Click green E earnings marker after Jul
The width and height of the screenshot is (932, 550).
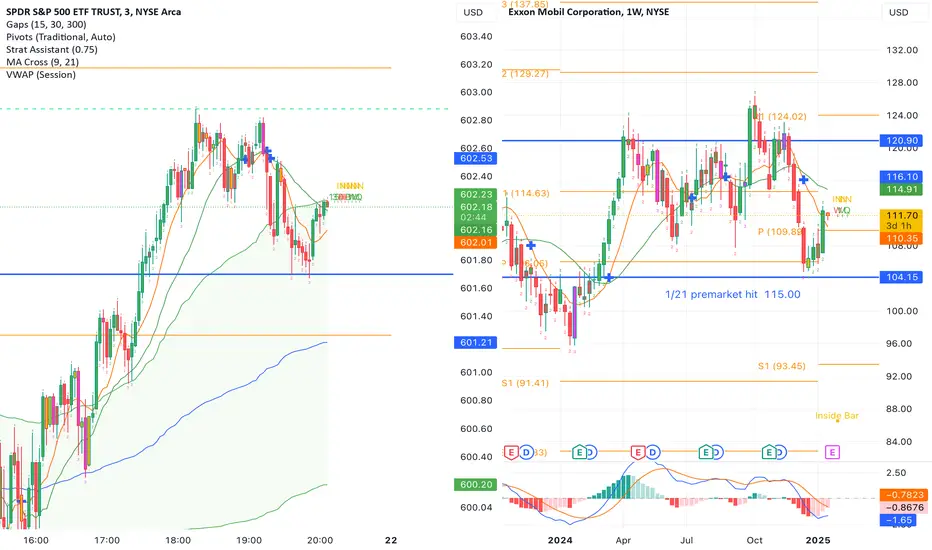click(x=706, y=452)
